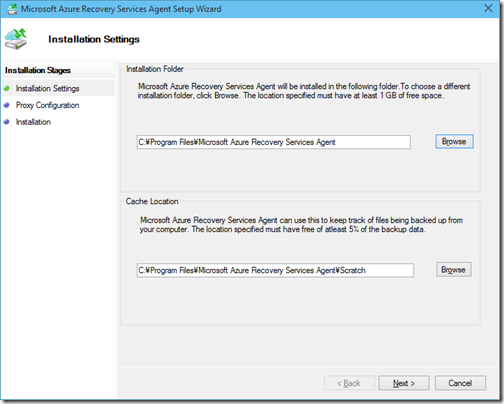
Task: Click the Cache Location group label
Action: 152,201
